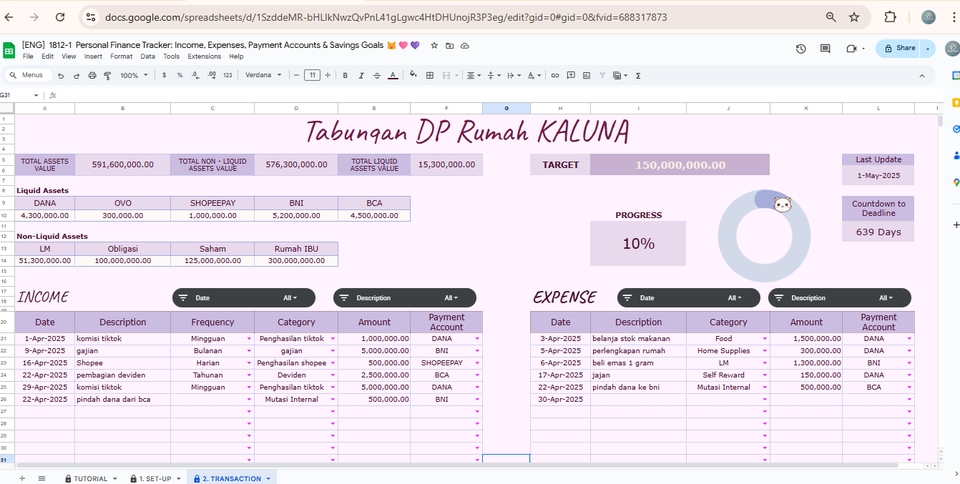Screen dimensions: 960x484
Task: Reload the page in browser
Action: coord(60,17)
